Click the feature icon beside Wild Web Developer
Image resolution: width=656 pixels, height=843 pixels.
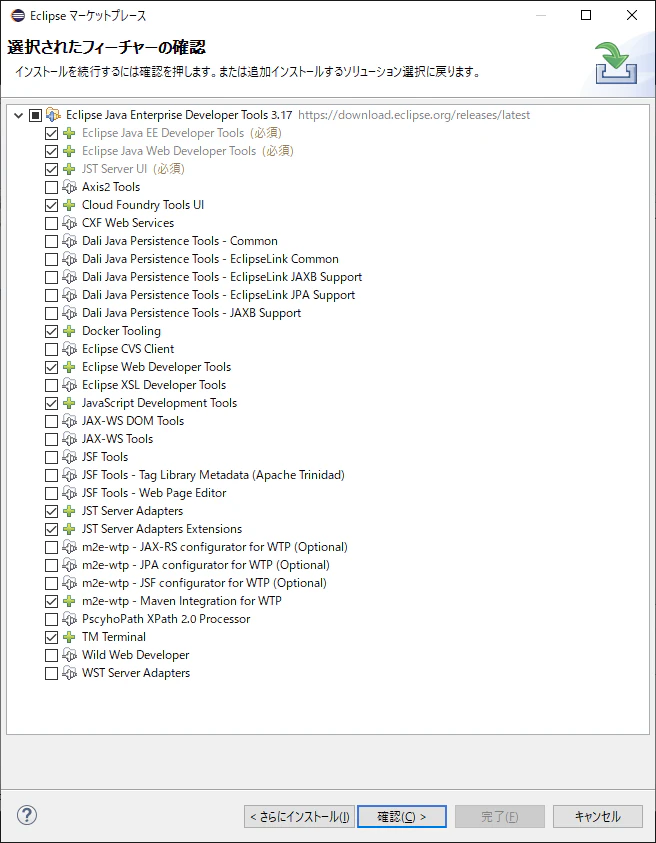point(69,655)
